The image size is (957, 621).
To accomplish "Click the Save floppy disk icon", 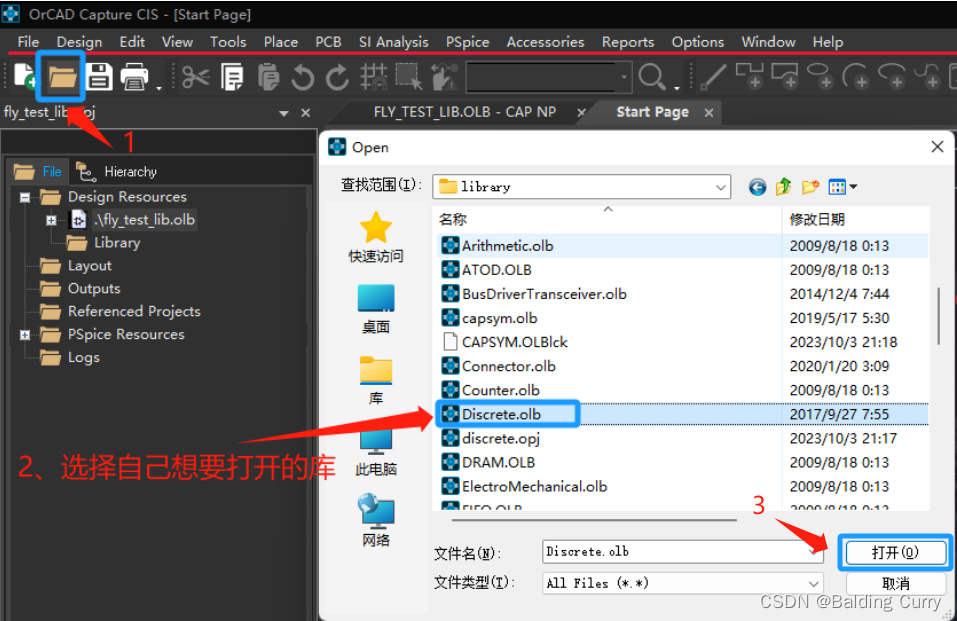I will 99,77.
